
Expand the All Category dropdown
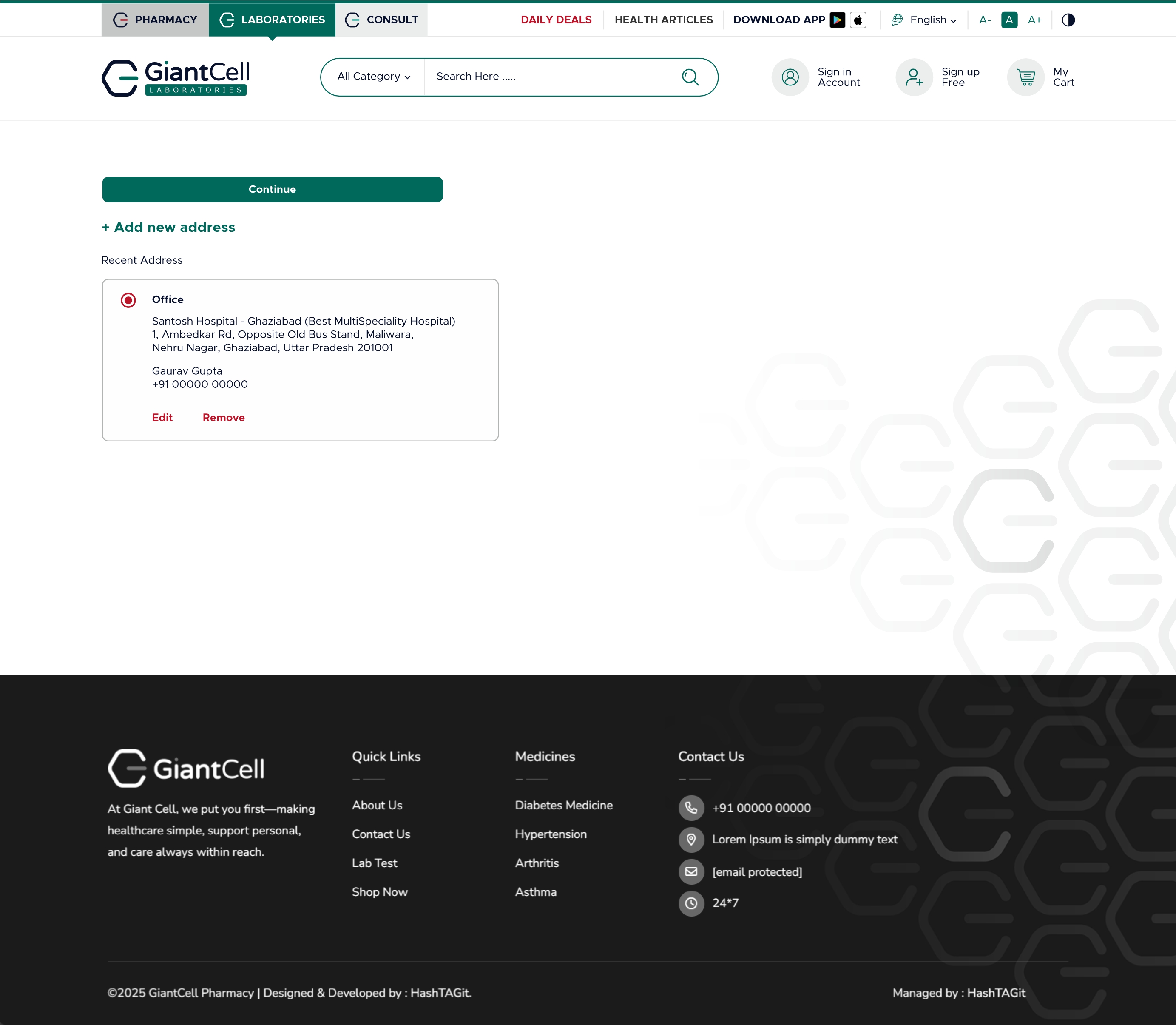373,77
